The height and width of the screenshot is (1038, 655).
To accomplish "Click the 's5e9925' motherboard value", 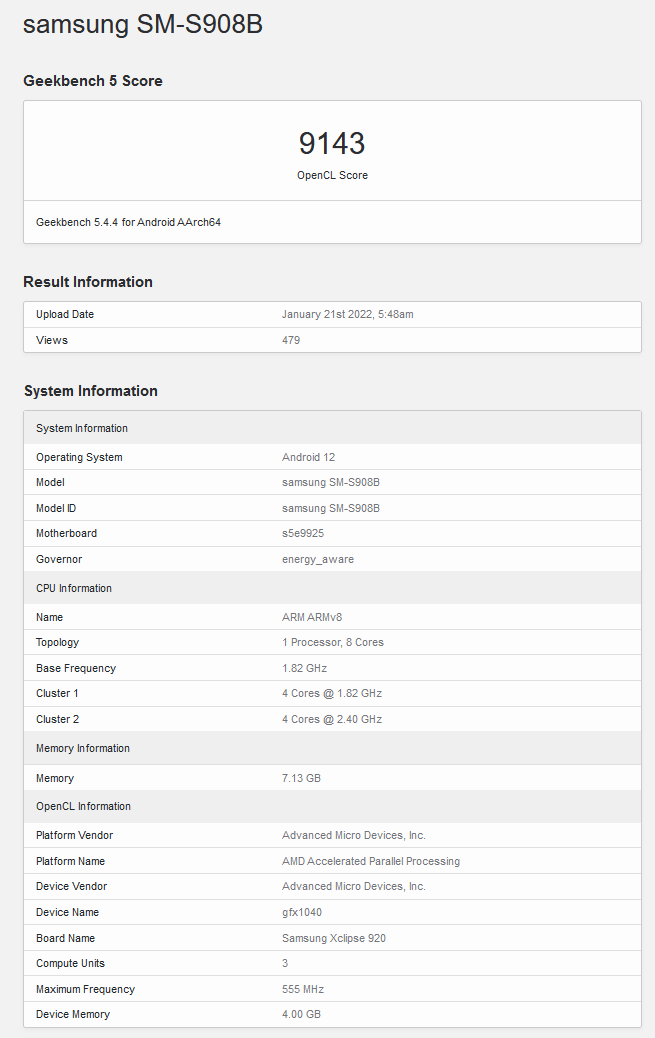I will tap(303, 534).
